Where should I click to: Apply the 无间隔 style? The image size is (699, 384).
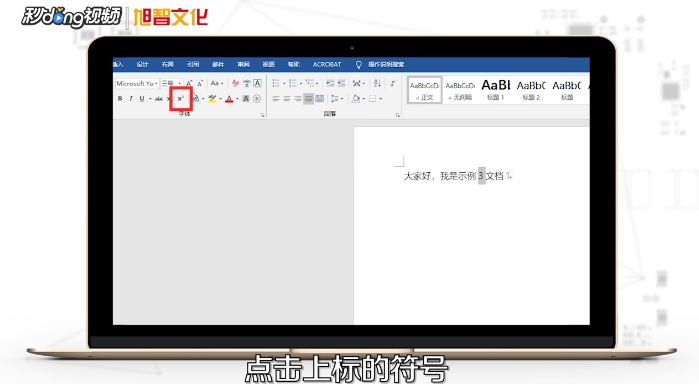(460, 91)
